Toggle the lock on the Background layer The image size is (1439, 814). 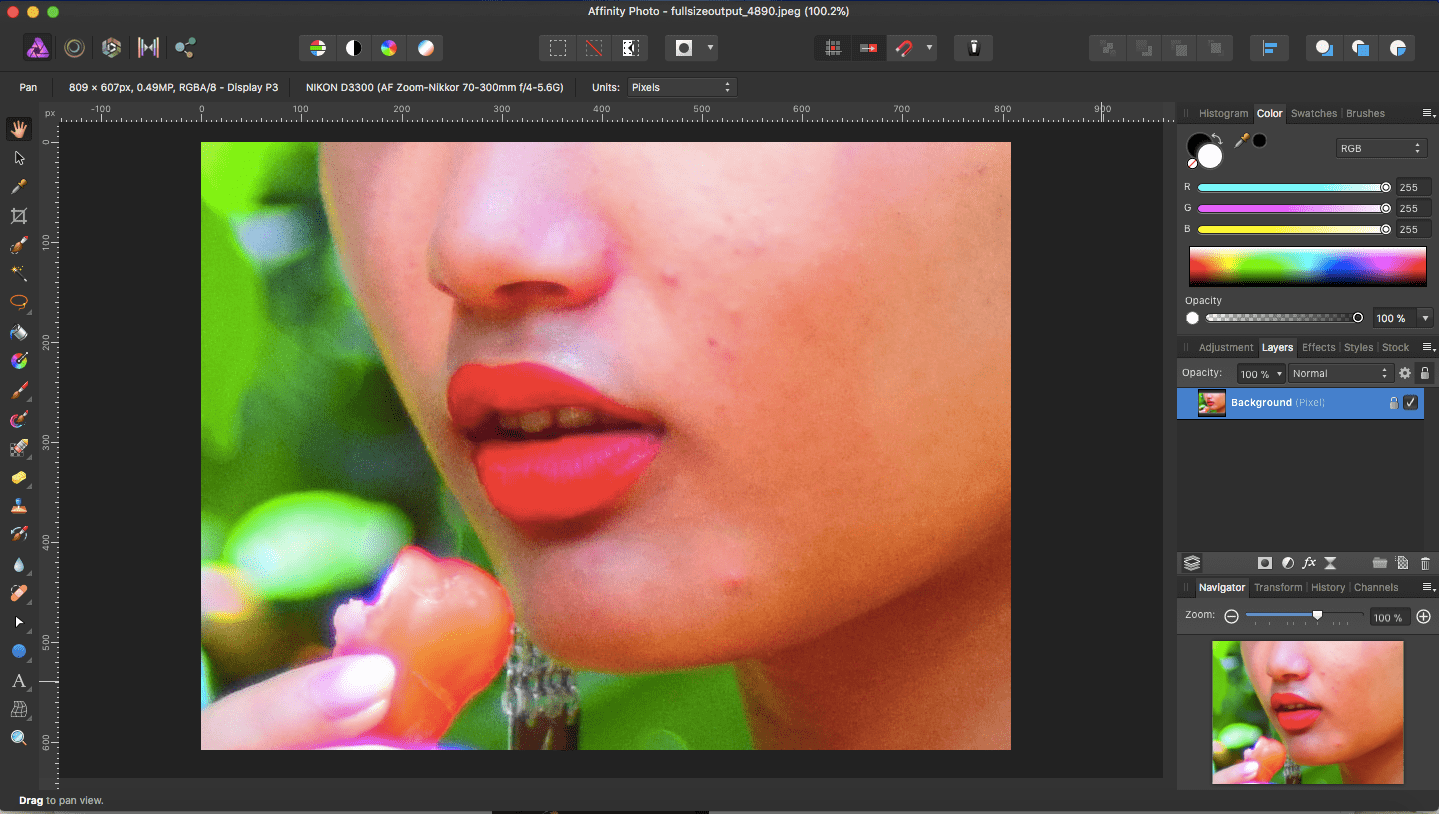1393,403
